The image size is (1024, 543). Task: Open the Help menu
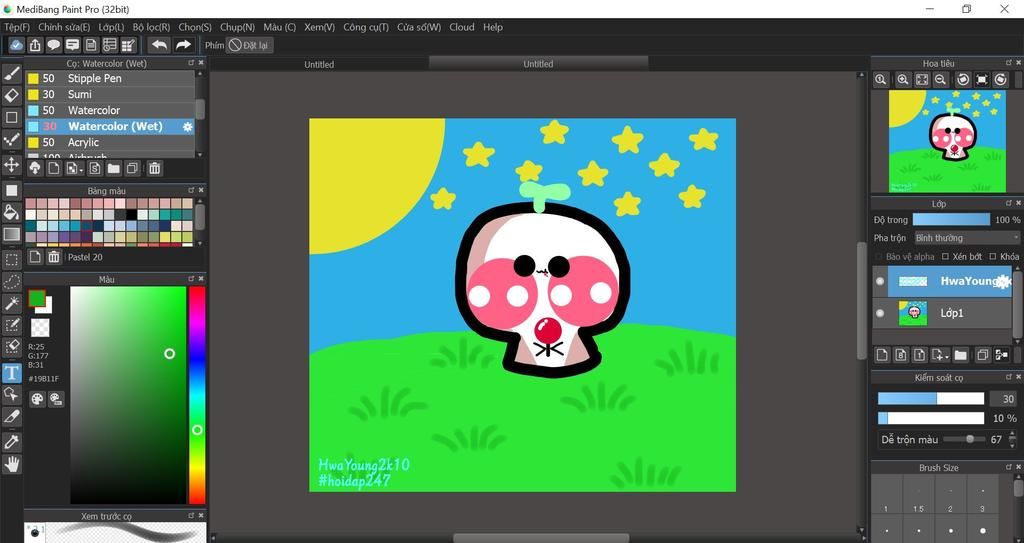coord(493,27)
